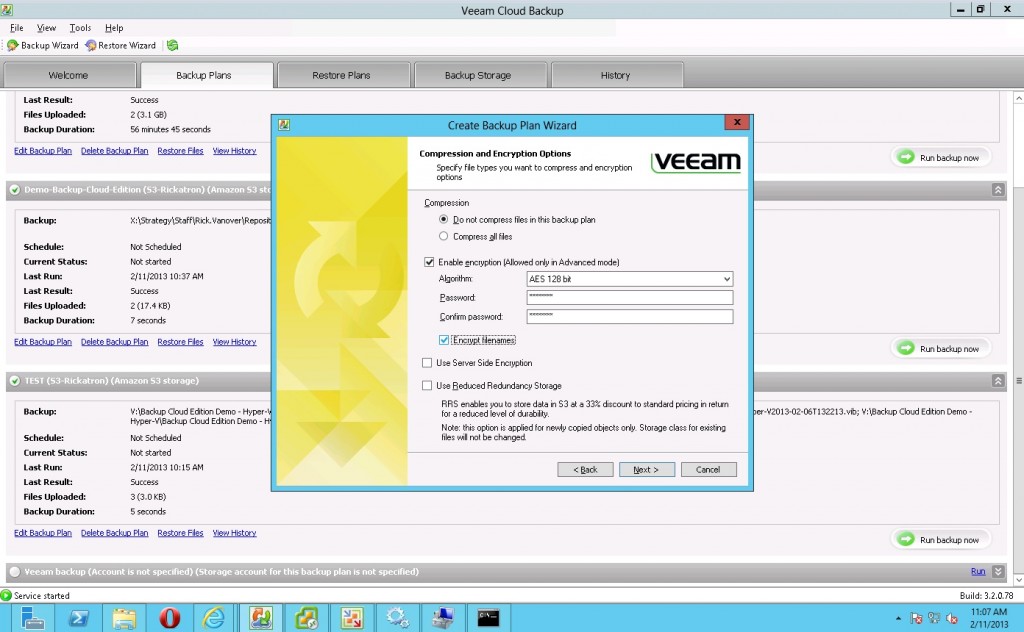The width and height of the screenshot is (1024, 632).
Task: Click Back in the wizard
Action: [x=585, y=469]
